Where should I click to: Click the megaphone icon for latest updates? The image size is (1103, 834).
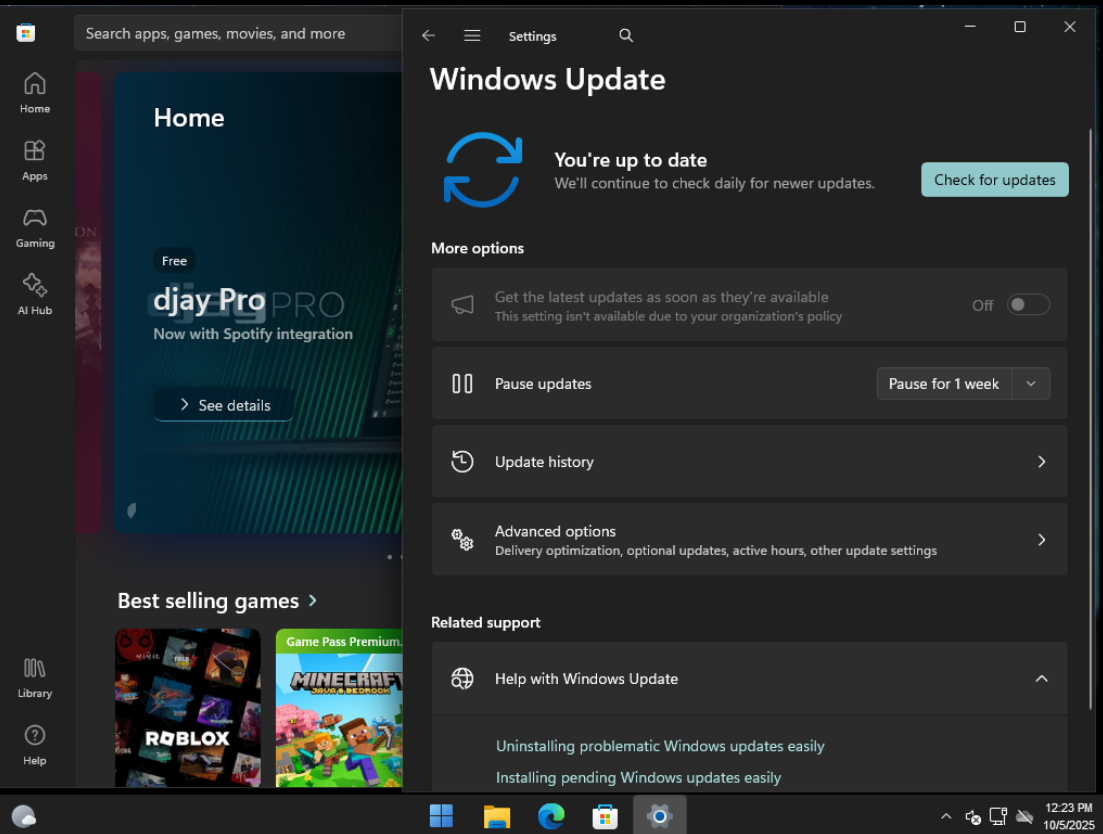pos(462,305)
